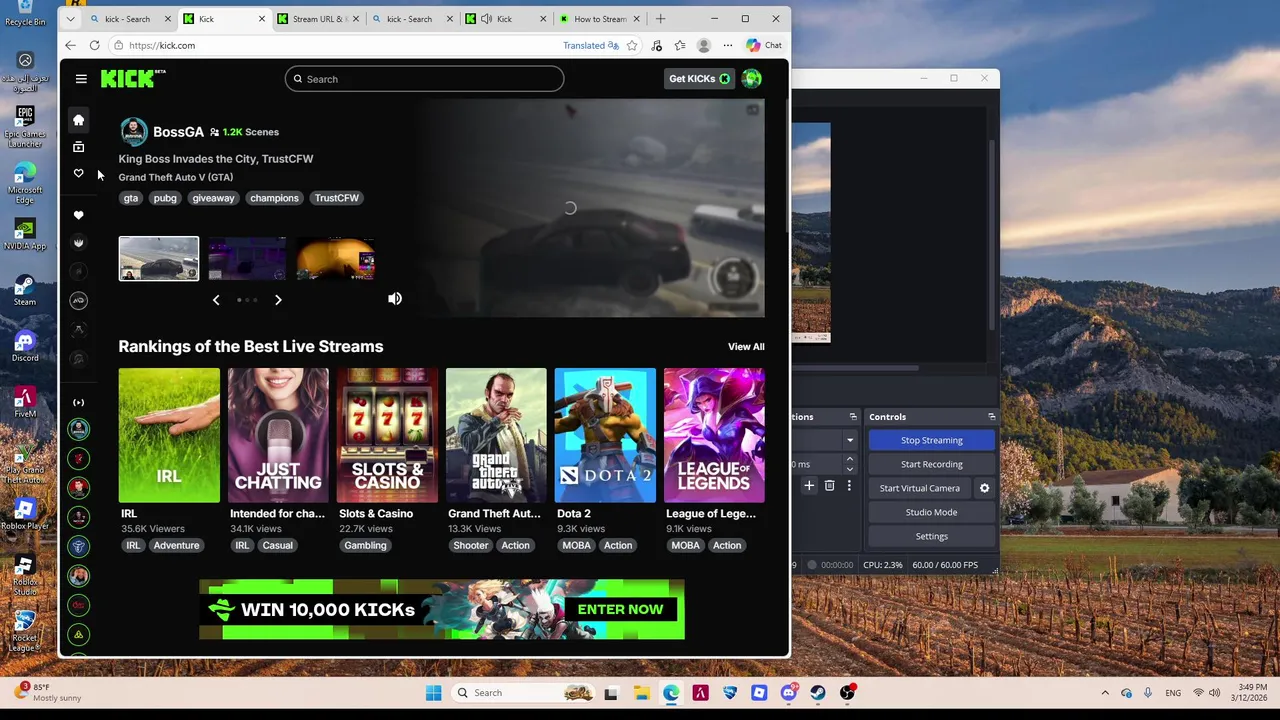This screenshot has width=1280, height=720.
Task: Open the green user profile avatar
Action: pos(751,79)
